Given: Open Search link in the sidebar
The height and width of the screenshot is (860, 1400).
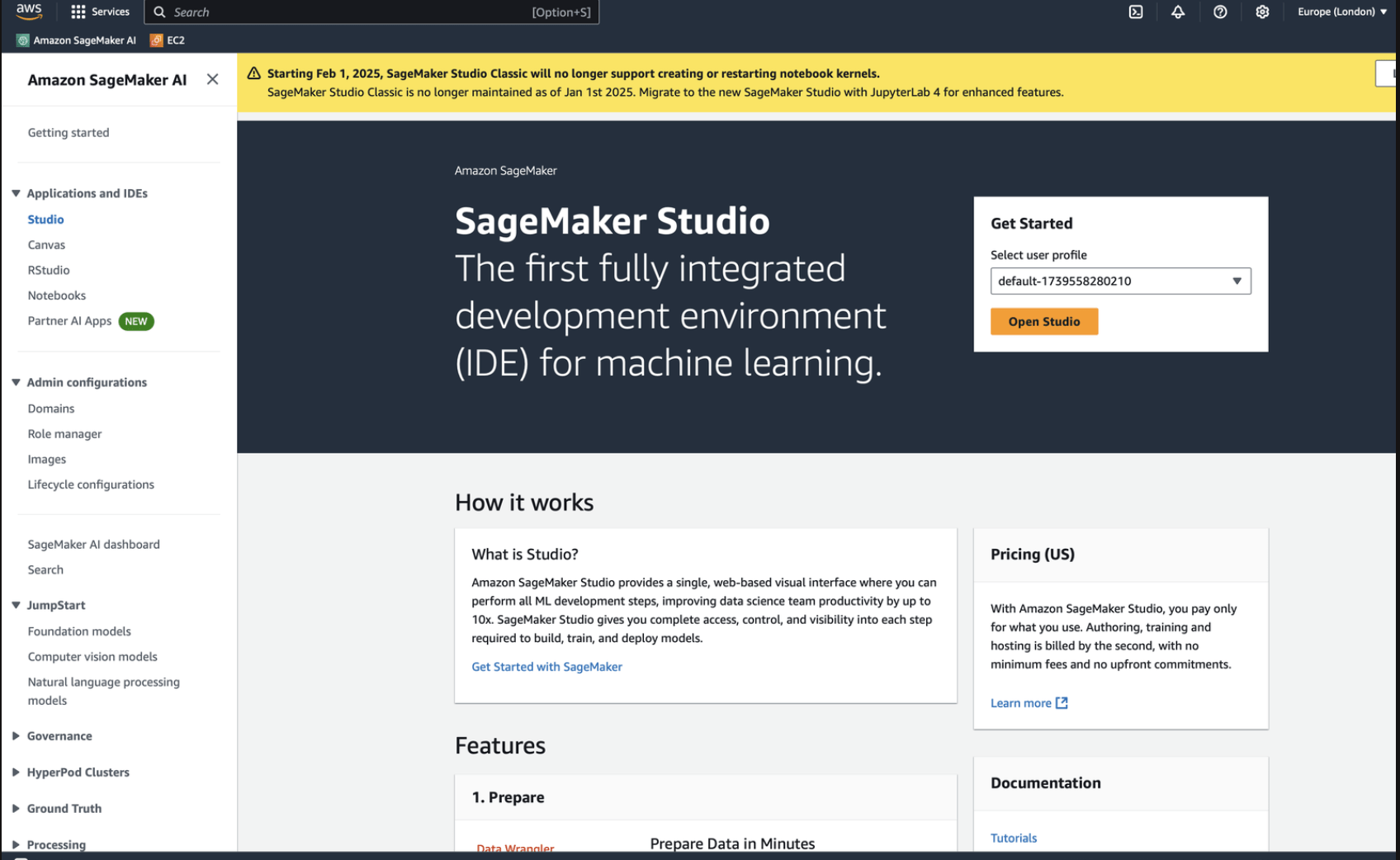Looking at the screenshot, I should click(x=45, y=570).
